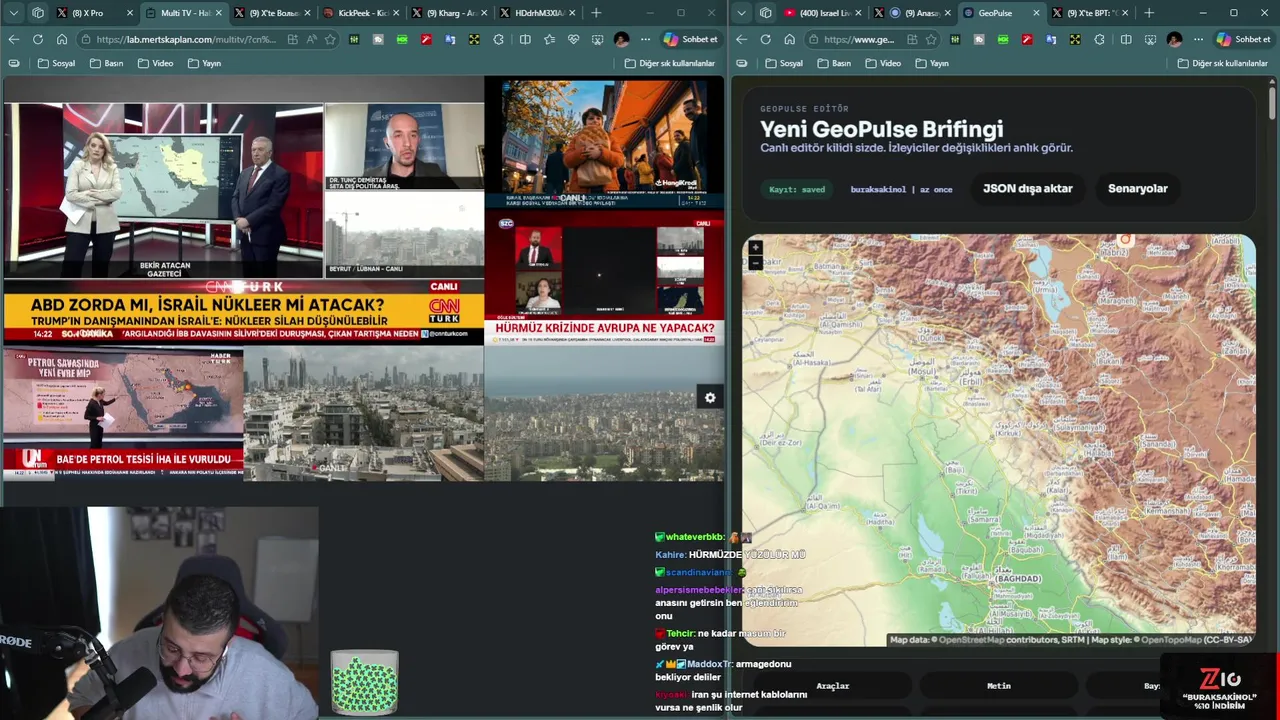Viewport: 1280px width, 720px height.
Task: Favorite the Multi TV page with the star icon
Action: (330, 39)
